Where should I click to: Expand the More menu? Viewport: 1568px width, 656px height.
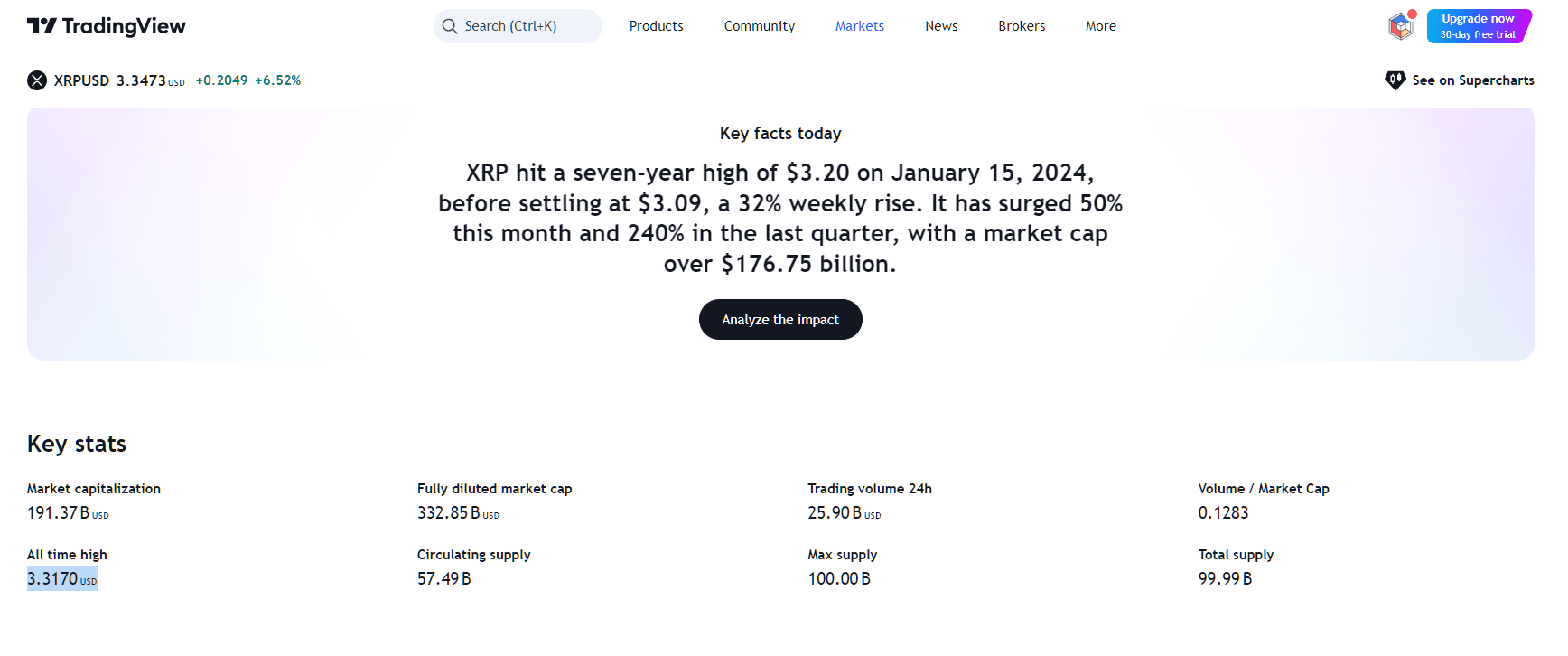(x=1100, y=26)
